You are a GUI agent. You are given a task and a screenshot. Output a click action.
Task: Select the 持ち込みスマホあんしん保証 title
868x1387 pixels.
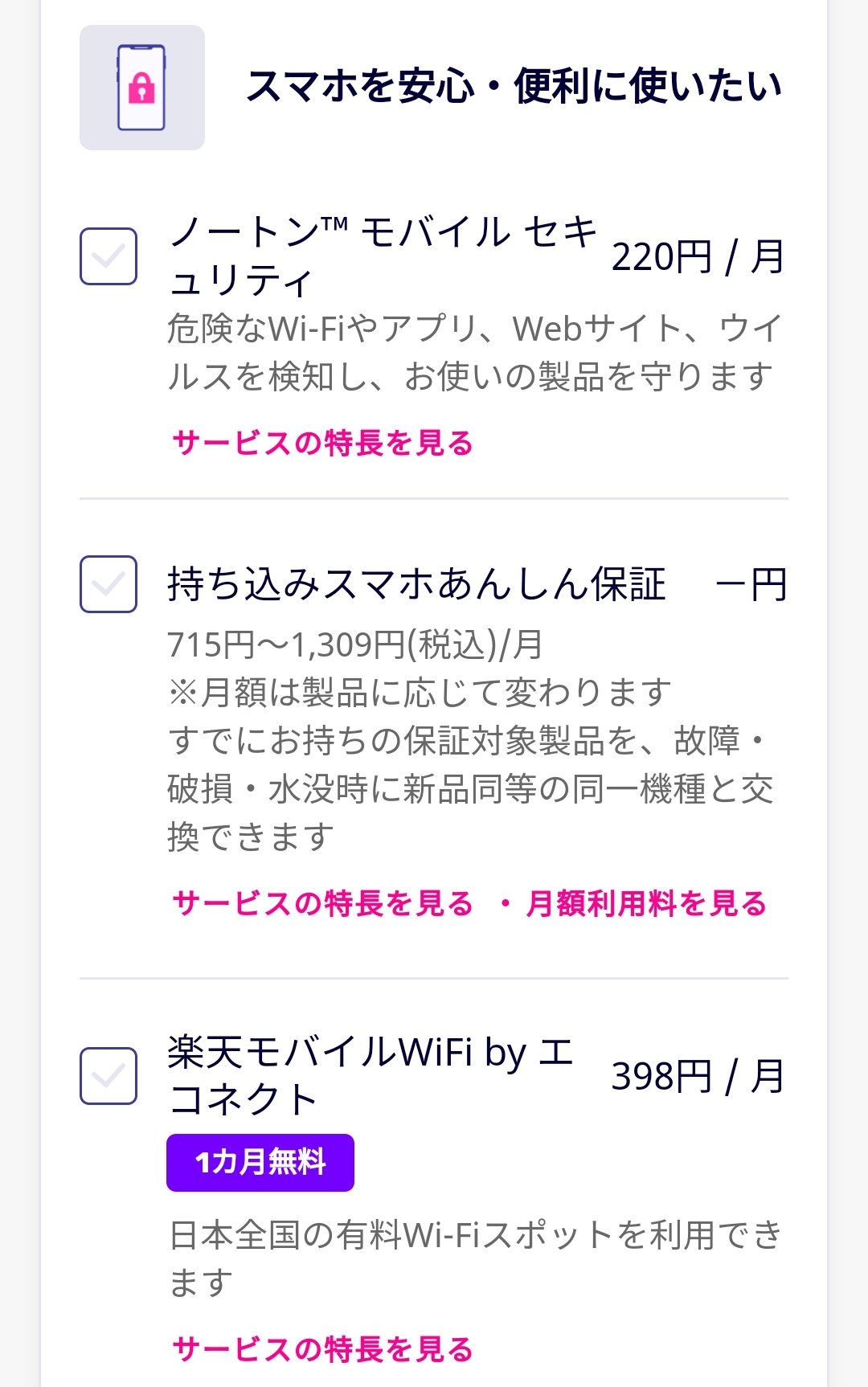pos(416,584)
